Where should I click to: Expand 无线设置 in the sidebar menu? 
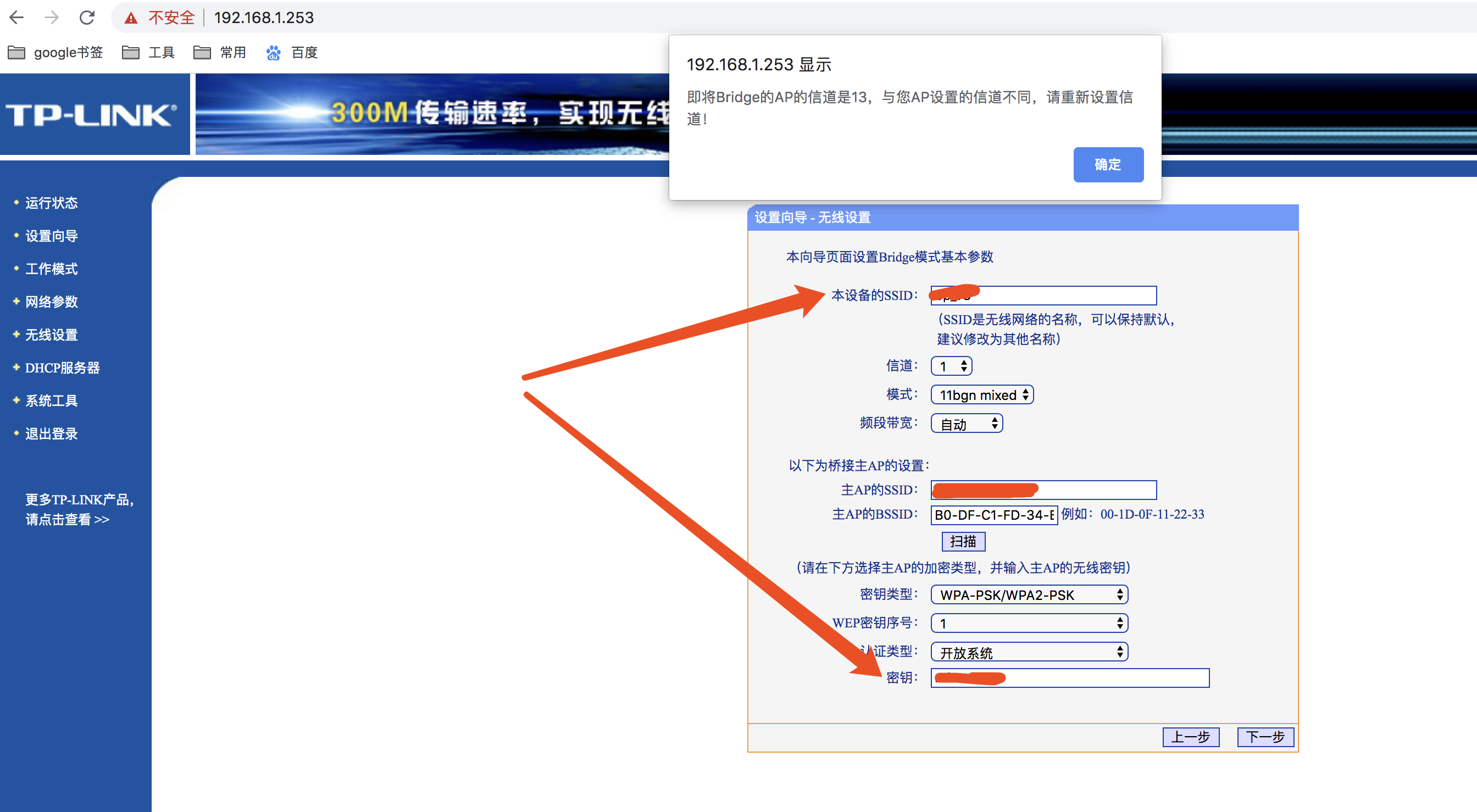[51, 335]
